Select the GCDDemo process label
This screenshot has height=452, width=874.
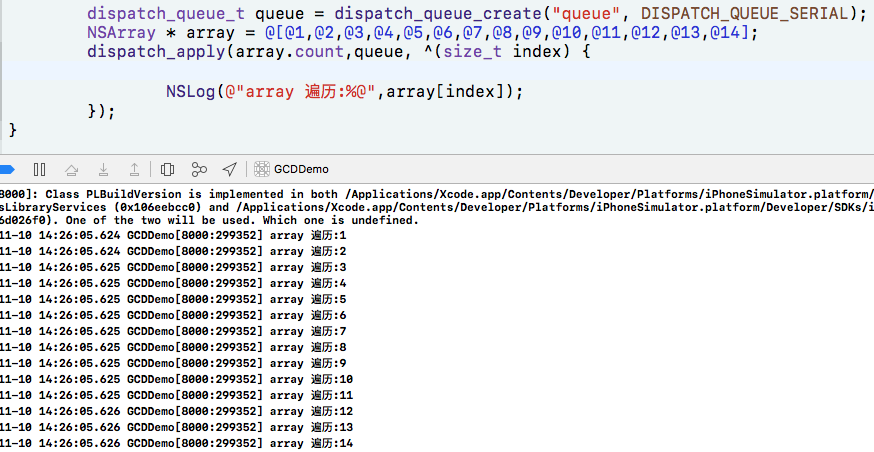[302, 169]
